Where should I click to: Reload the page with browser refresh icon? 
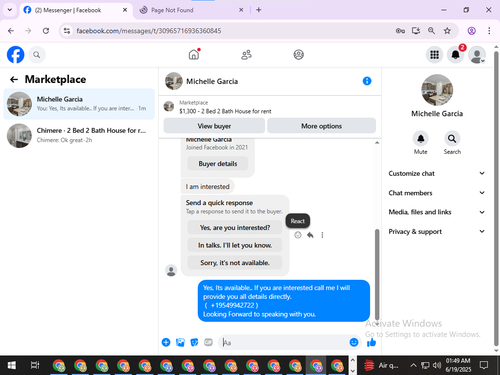click(46, 31)
